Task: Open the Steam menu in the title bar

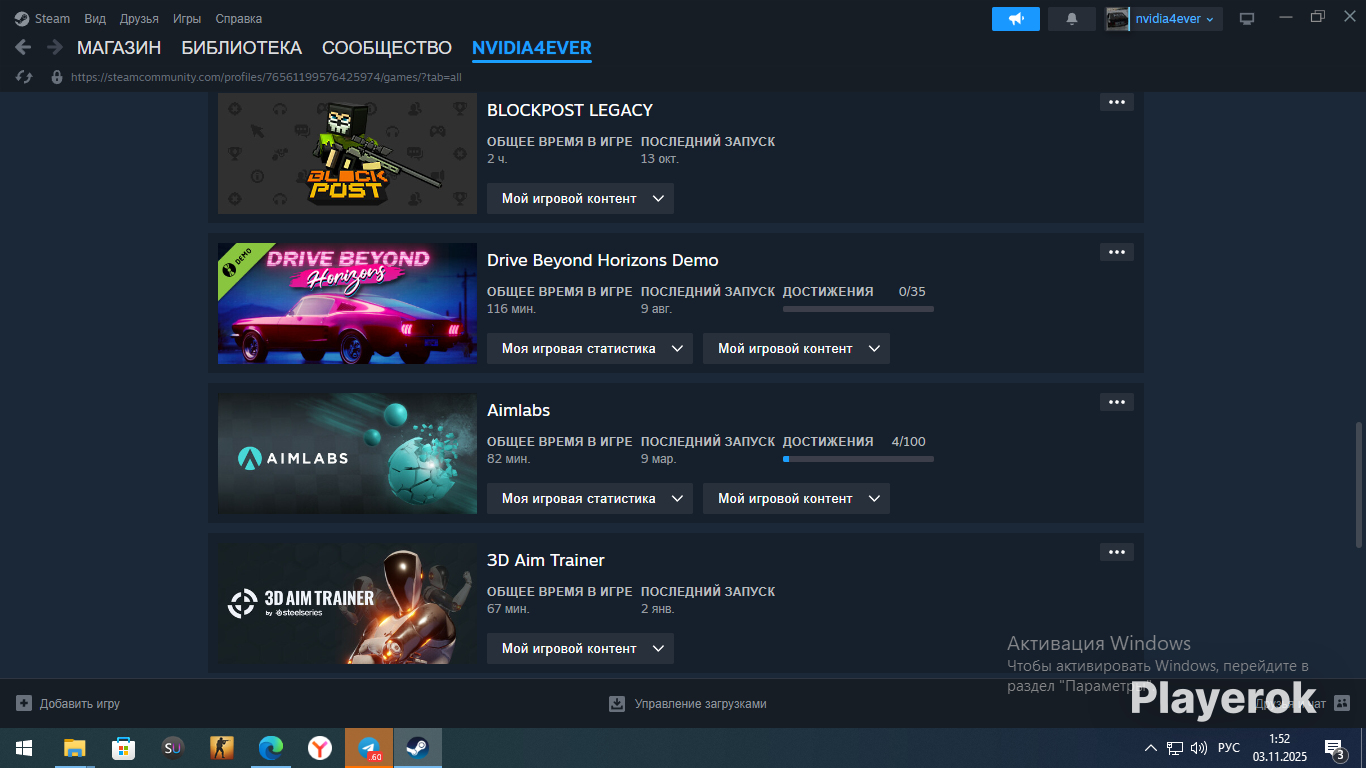Action: (42, 19)
